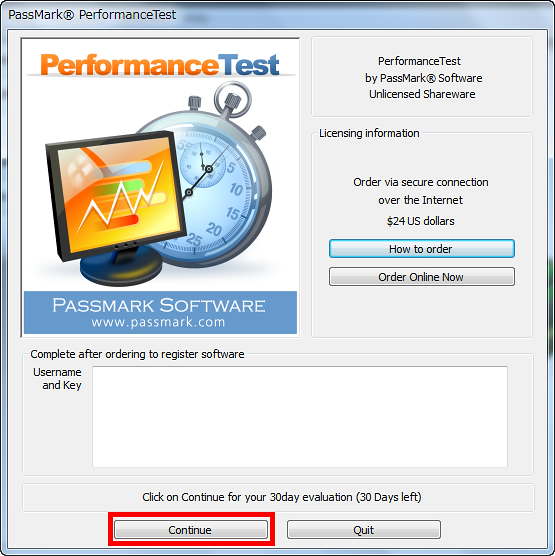Click the www.passmark.com address in banner
The height and width of the screenshot is (556, 555).
tap(158, 322)
